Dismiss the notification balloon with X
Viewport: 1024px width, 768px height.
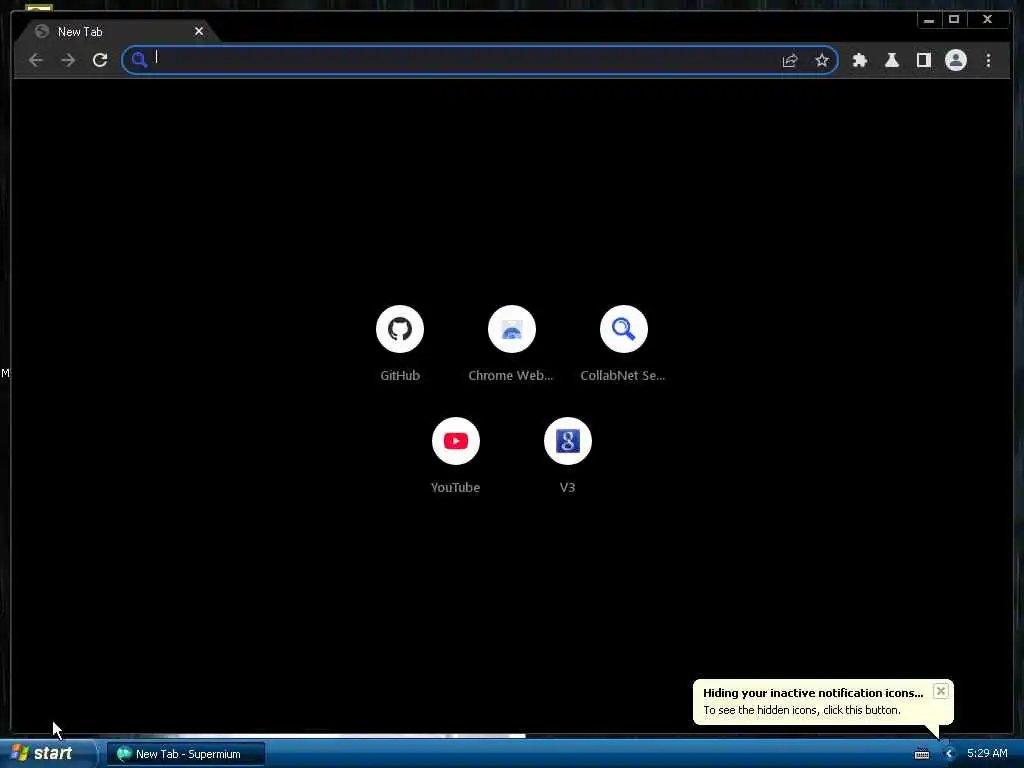pyautogui.click(x=940, y=691)
